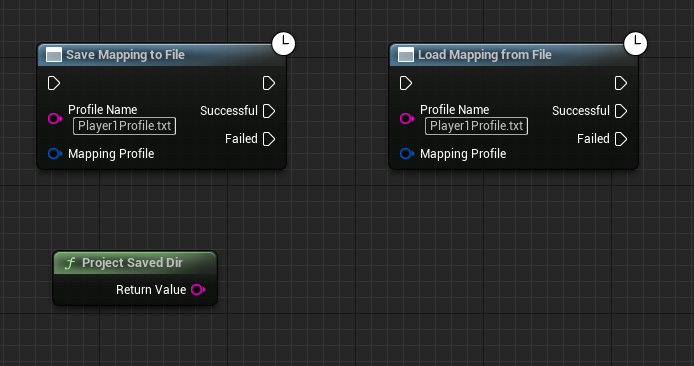Click the input execution pin on Load Mapping from File
This screenshot has width=694, height=366.
[405, 83]
